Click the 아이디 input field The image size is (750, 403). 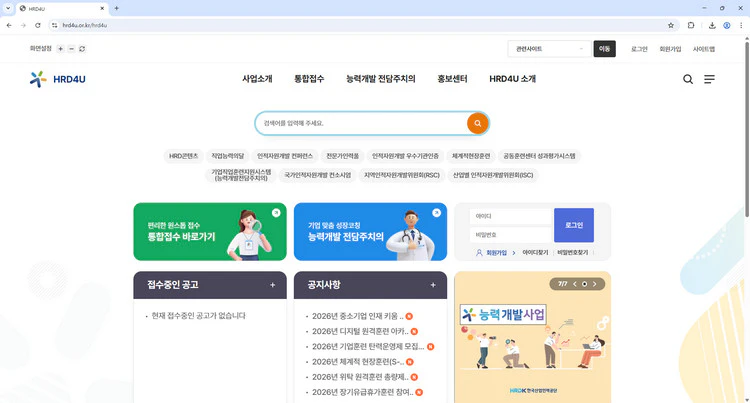click(x=510, y=216)
